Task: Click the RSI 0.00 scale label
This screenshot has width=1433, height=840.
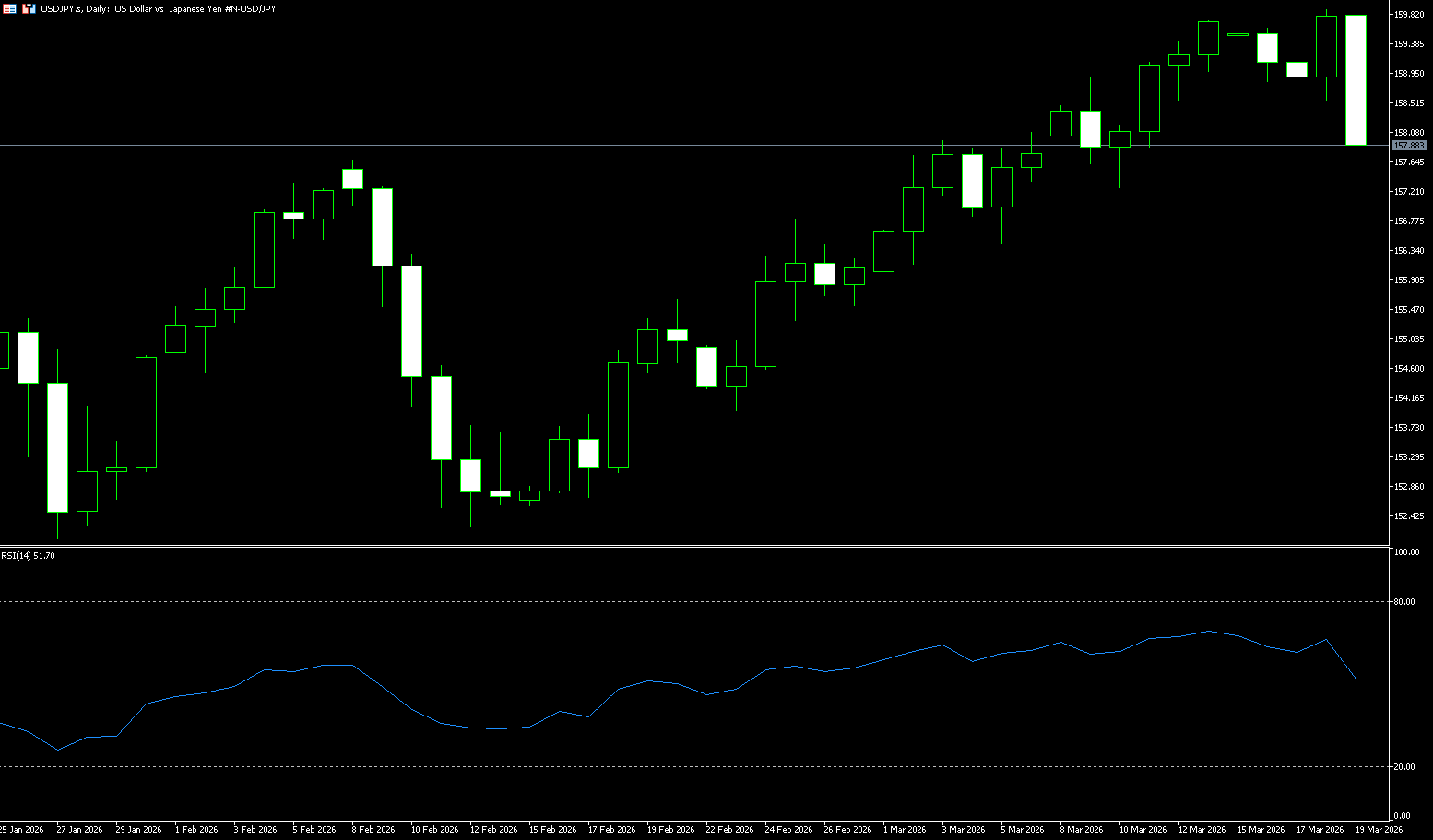Action: pyautogui.click(x=1402, y=816)
